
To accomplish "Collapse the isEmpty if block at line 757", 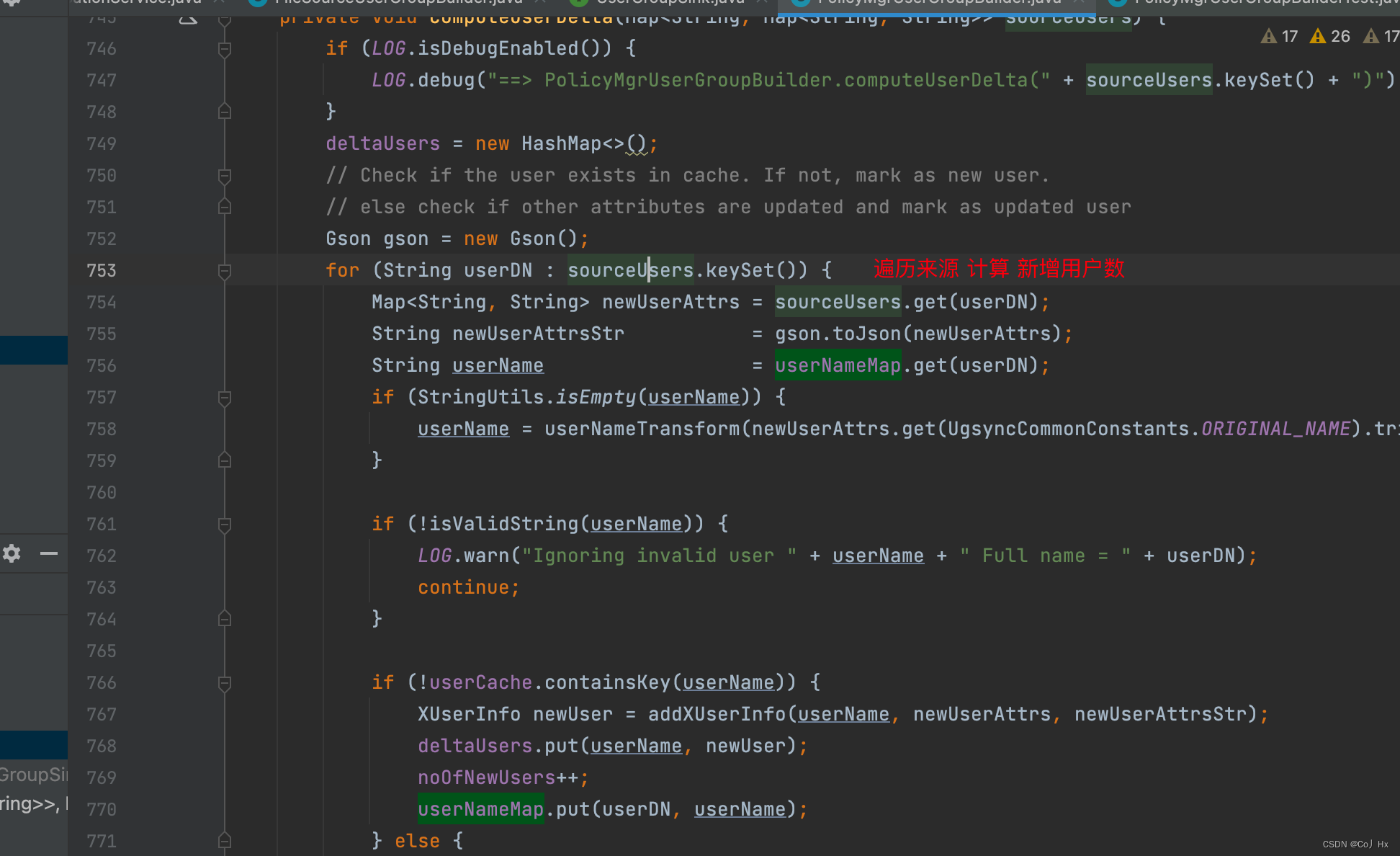I will (x=225, y=398).
